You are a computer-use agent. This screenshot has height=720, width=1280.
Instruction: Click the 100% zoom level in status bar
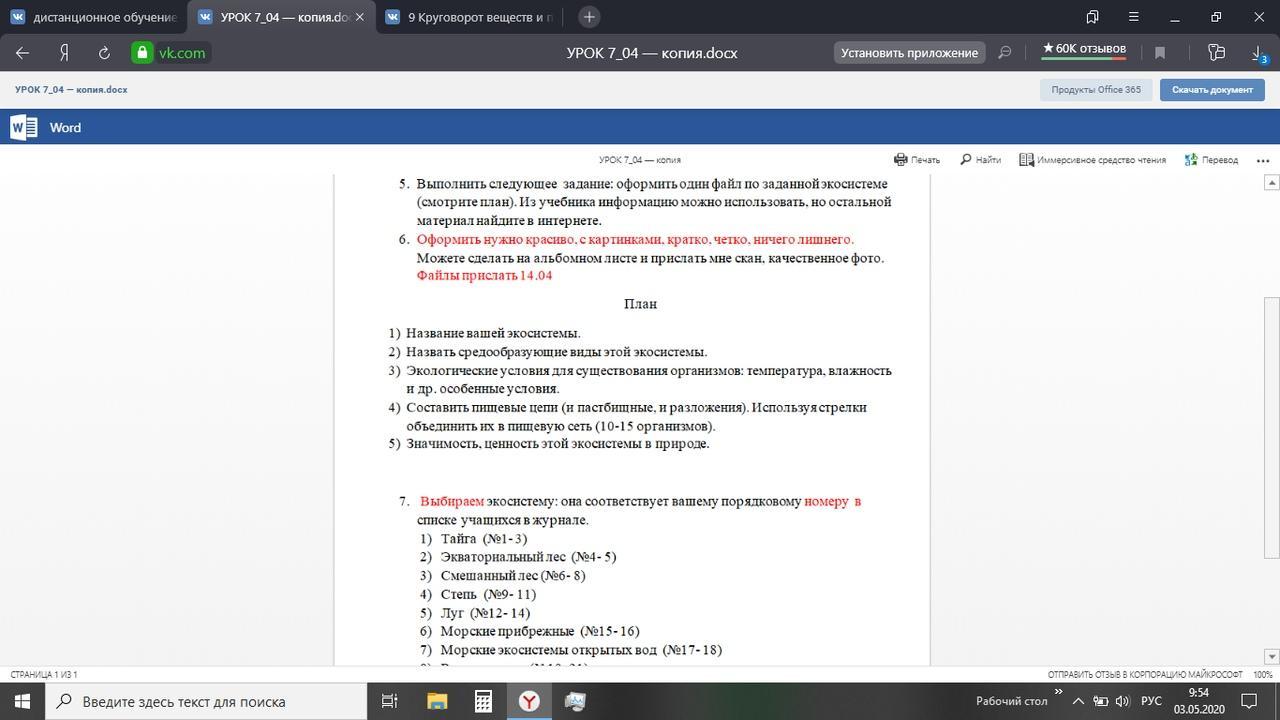coord(1263,675)
